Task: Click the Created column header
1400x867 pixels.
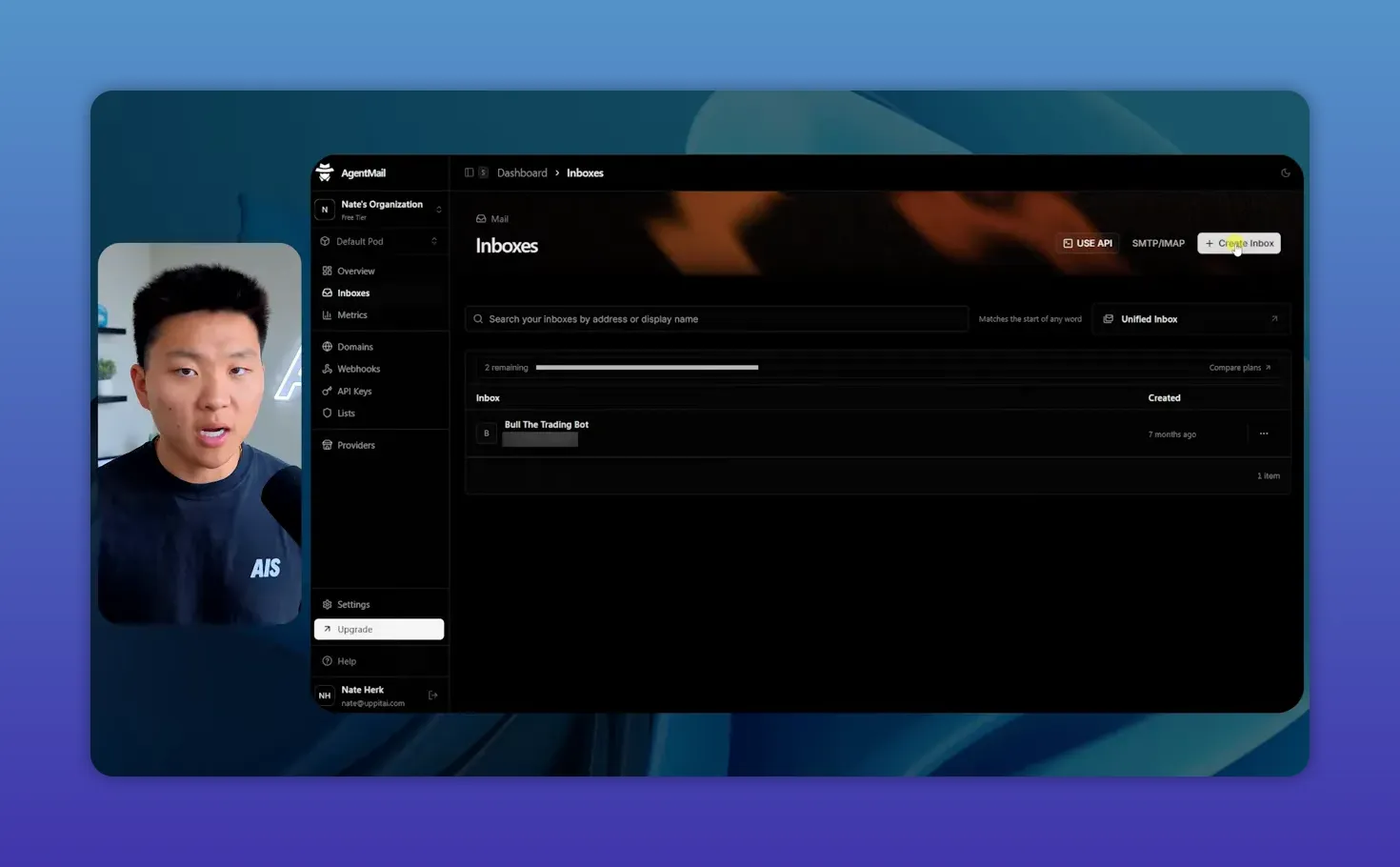Action: [1164, 398]
